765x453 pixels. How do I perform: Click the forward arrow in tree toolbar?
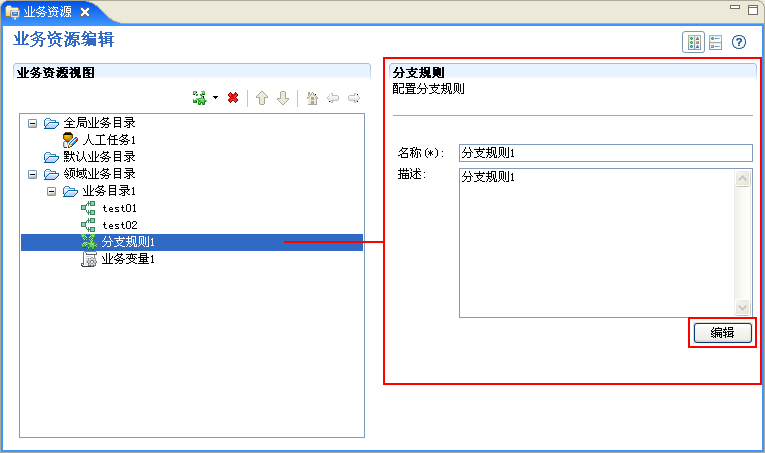(353, 98)
